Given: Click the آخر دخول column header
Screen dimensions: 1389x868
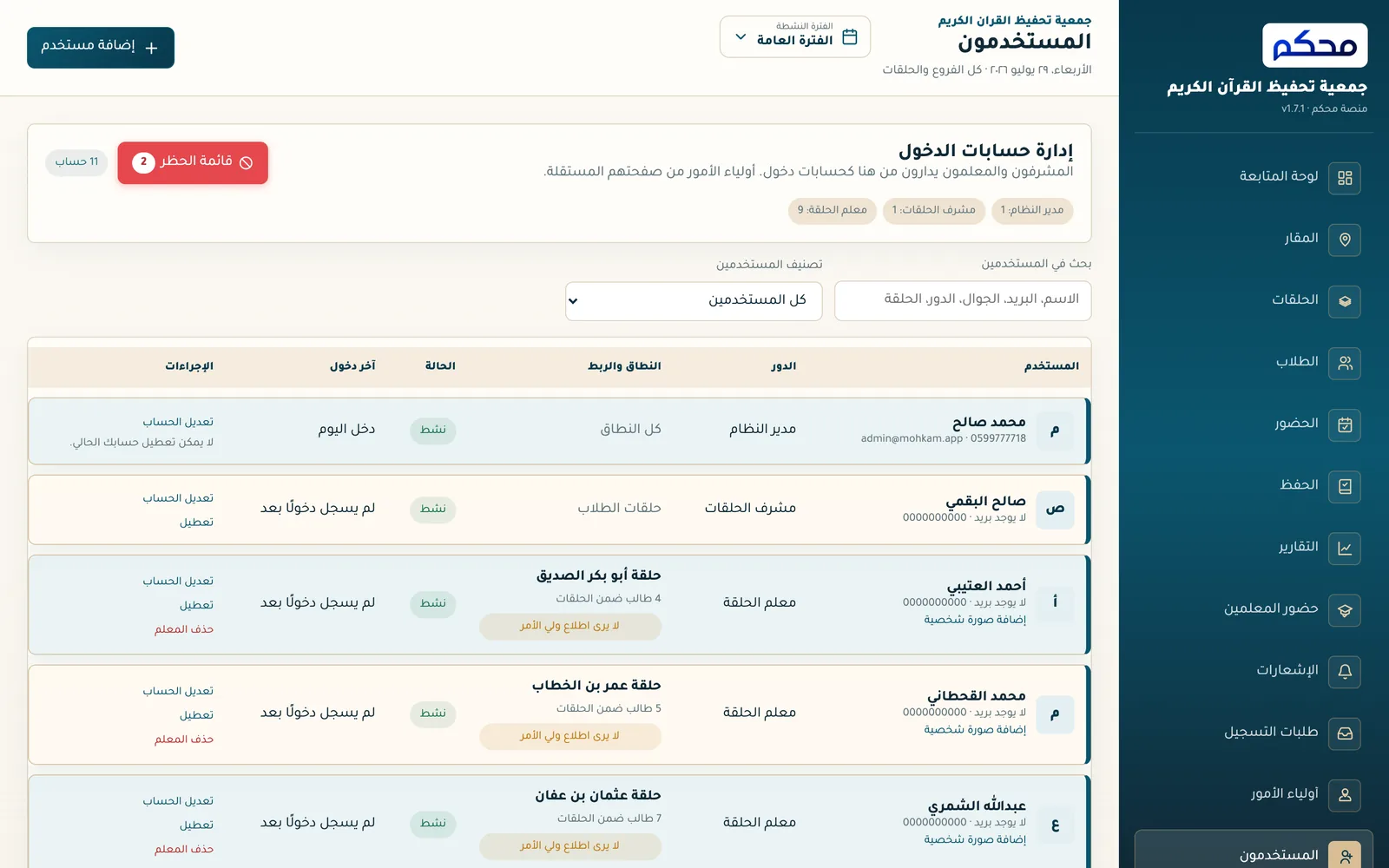Looking at the screenshot, I should point(352,366).
